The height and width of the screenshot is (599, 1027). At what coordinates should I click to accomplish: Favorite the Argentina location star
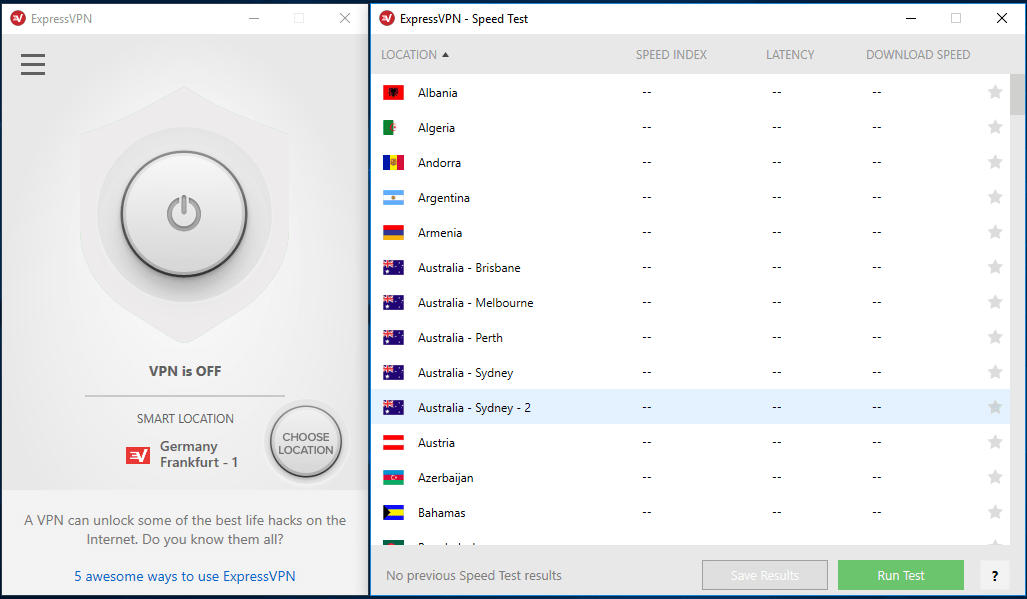995,197
